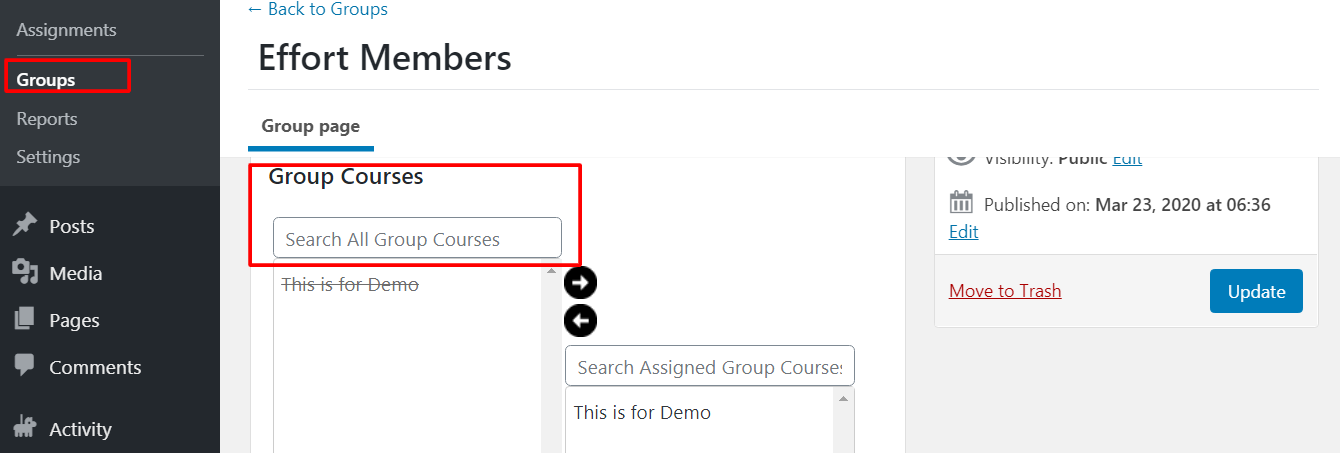Click the calendar icon beside Published on
The width and height of the screenshot is (1340, 453).
(961, 203)
